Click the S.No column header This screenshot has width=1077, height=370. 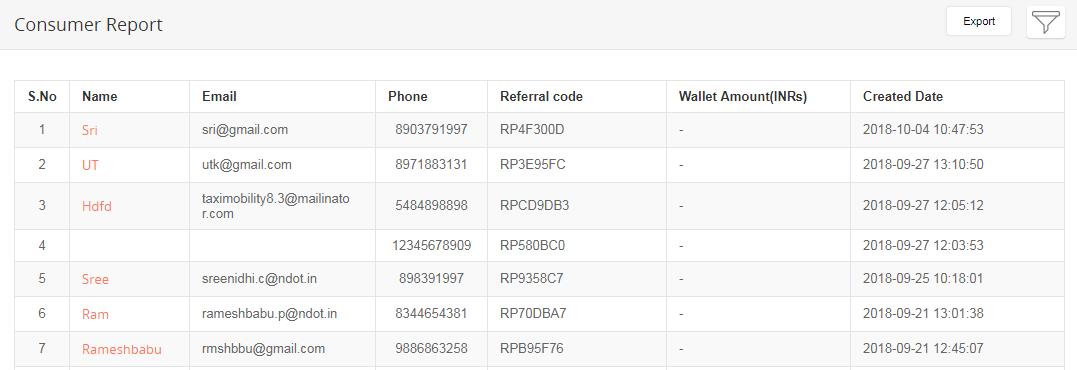42,97
